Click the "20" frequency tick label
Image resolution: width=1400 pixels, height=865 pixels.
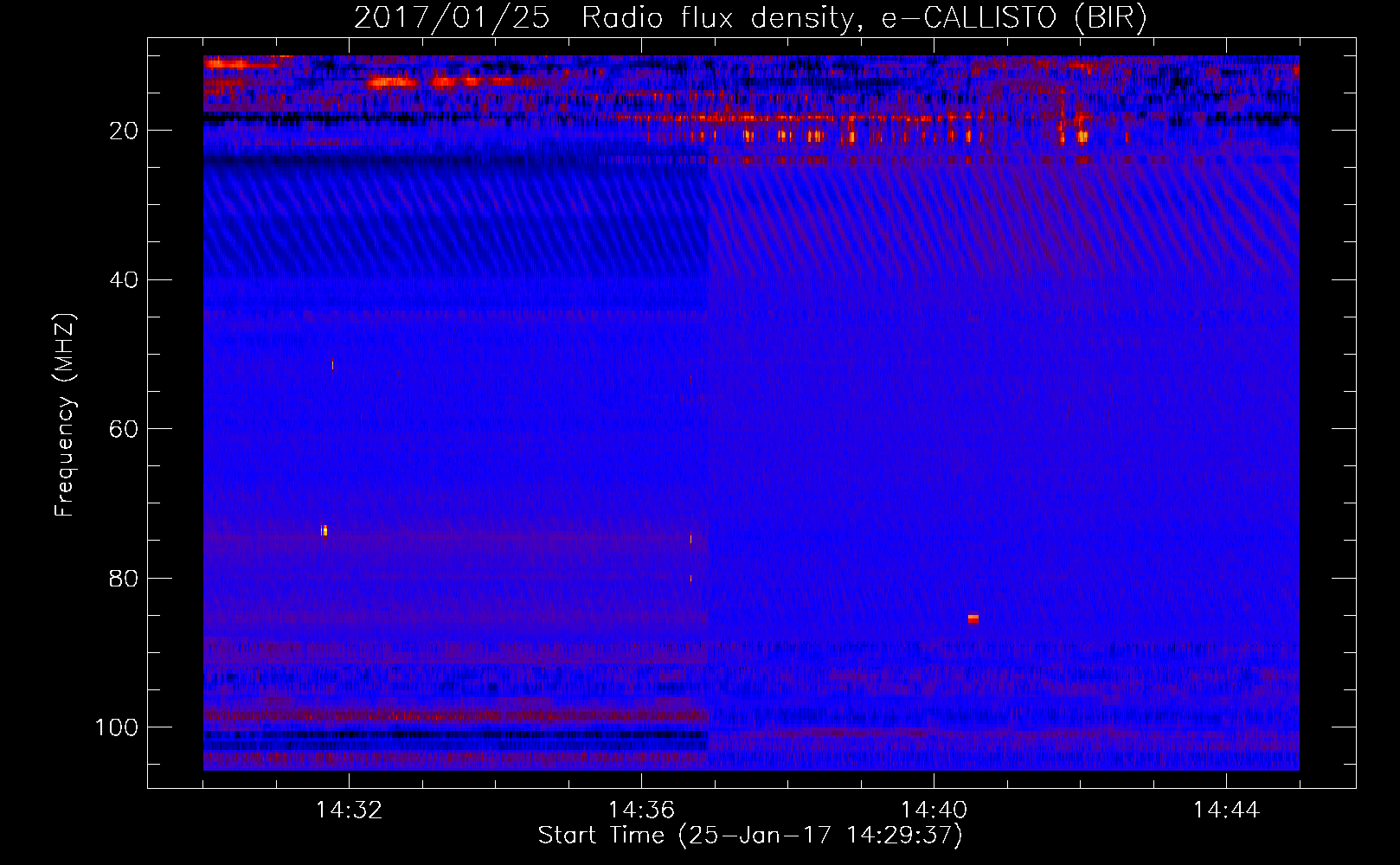pos(125,131)
